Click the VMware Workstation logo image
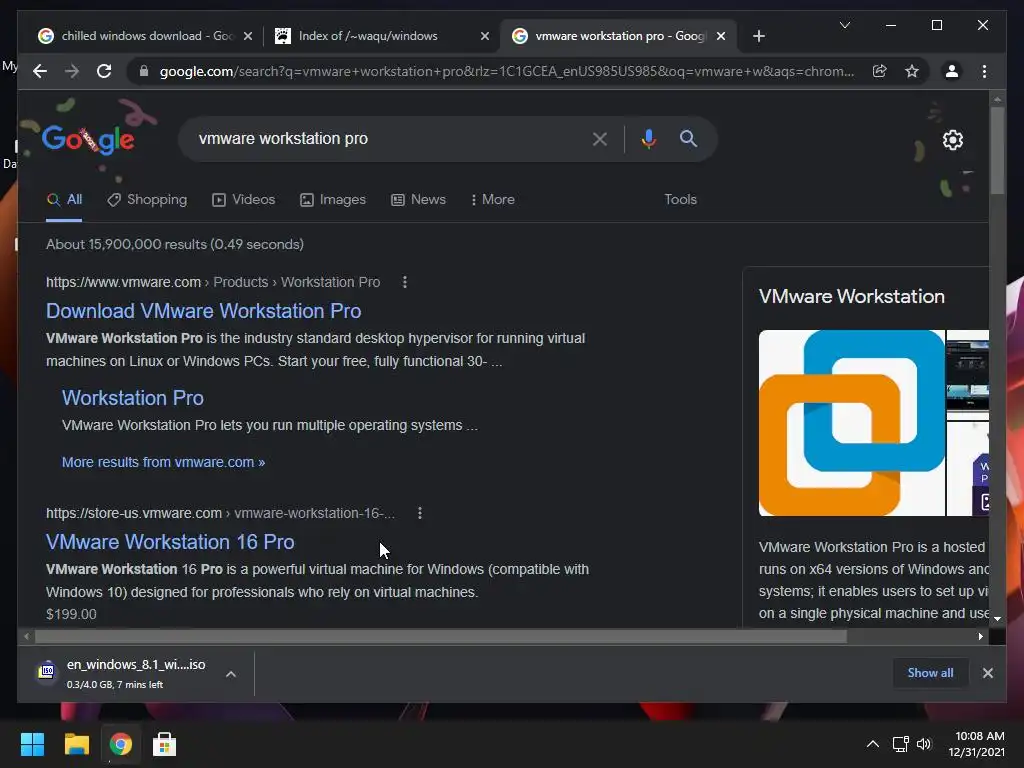This screenshot has width=1024, height=768. tap(852, 423)
